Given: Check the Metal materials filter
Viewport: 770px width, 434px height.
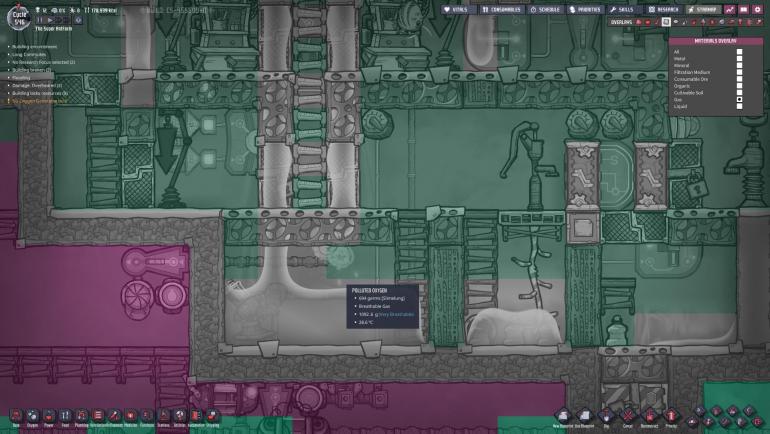Looking at the screenshot, I should pos(740,59).
